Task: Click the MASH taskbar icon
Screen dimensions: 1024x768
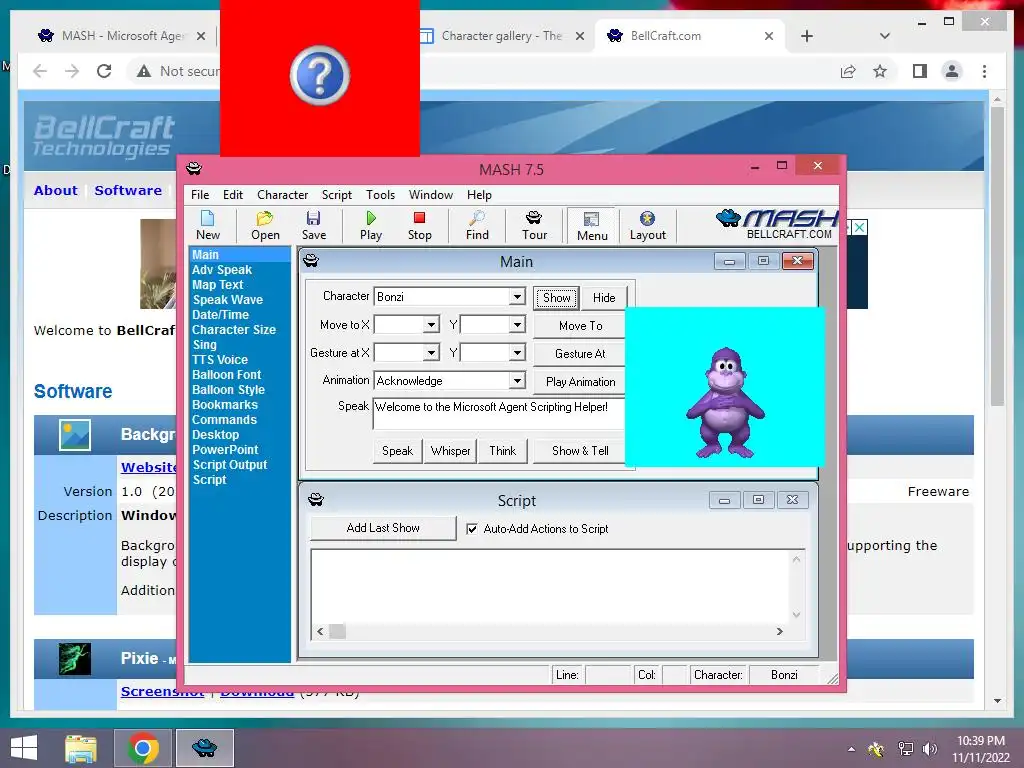Action: coord(204,748)
